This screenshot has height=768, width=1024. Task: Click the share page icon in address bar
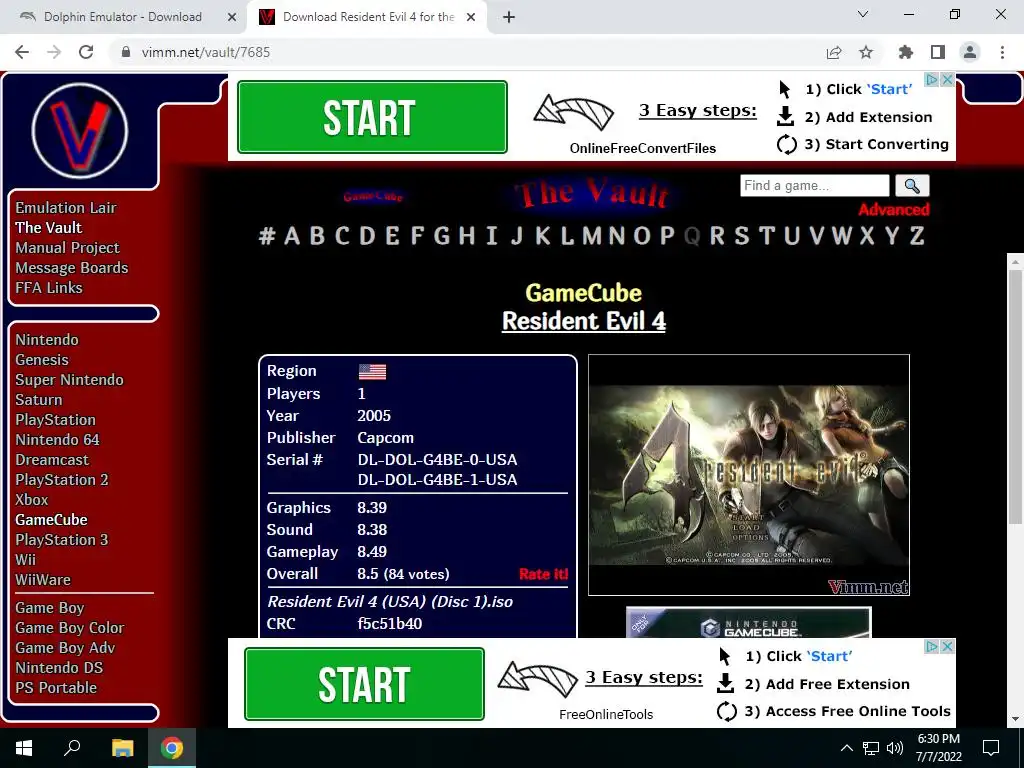pyautogui.click(x=834, y=52)
